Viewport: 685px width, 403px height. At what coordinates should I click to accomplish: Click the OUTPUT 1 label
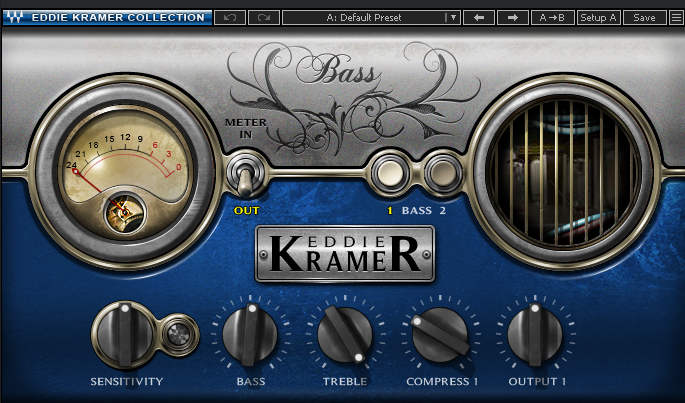[x=537, y=381]
